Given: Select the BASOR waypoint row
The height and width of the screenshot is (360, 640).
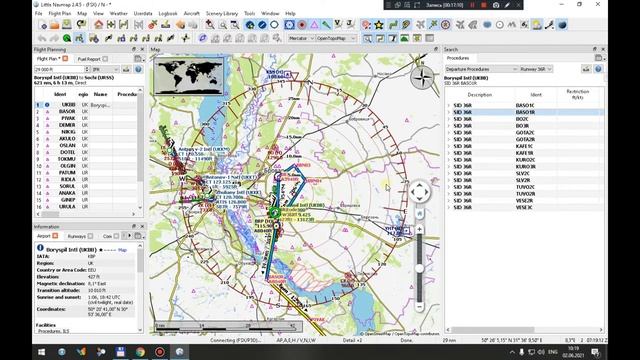Looking at the screenshot, I should (87, 111).
